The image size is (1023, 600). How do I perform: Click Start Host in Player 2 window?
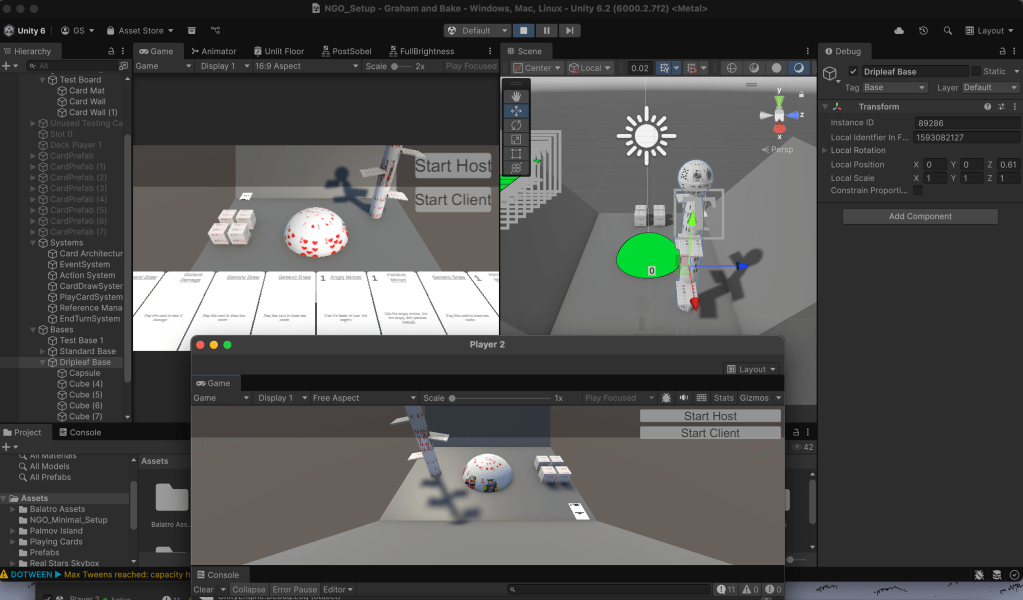(x=710, y=416)
